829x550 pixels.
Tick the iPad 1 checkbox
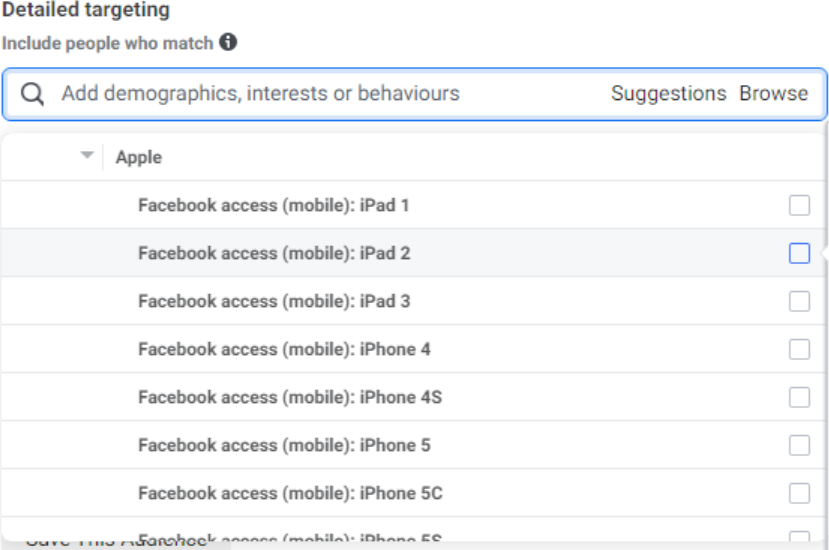coord(799,205)
